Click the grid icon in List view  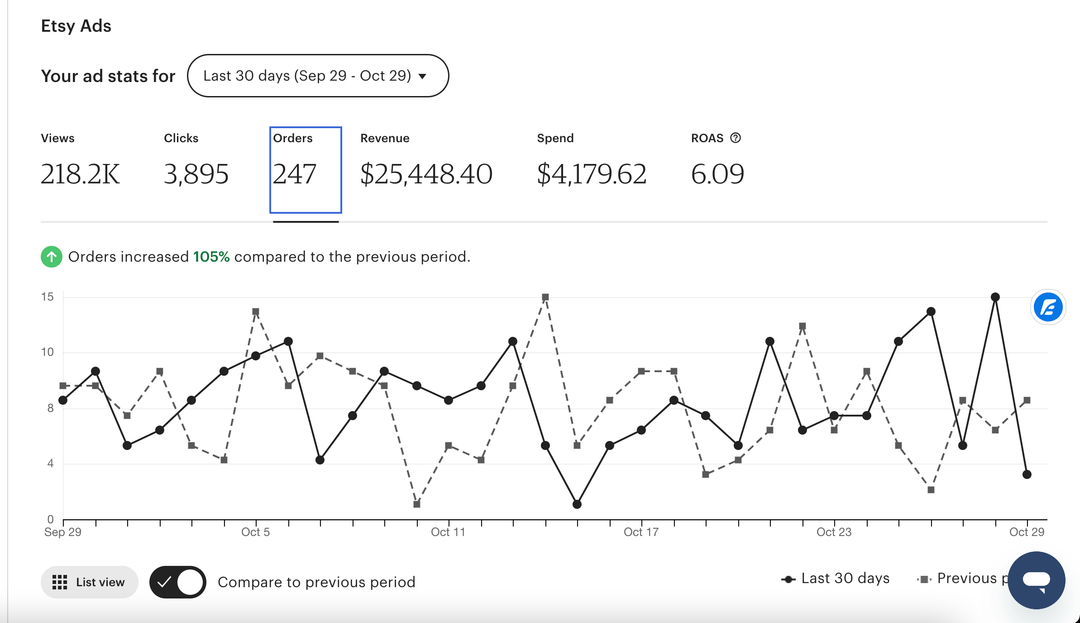point(59,582)
